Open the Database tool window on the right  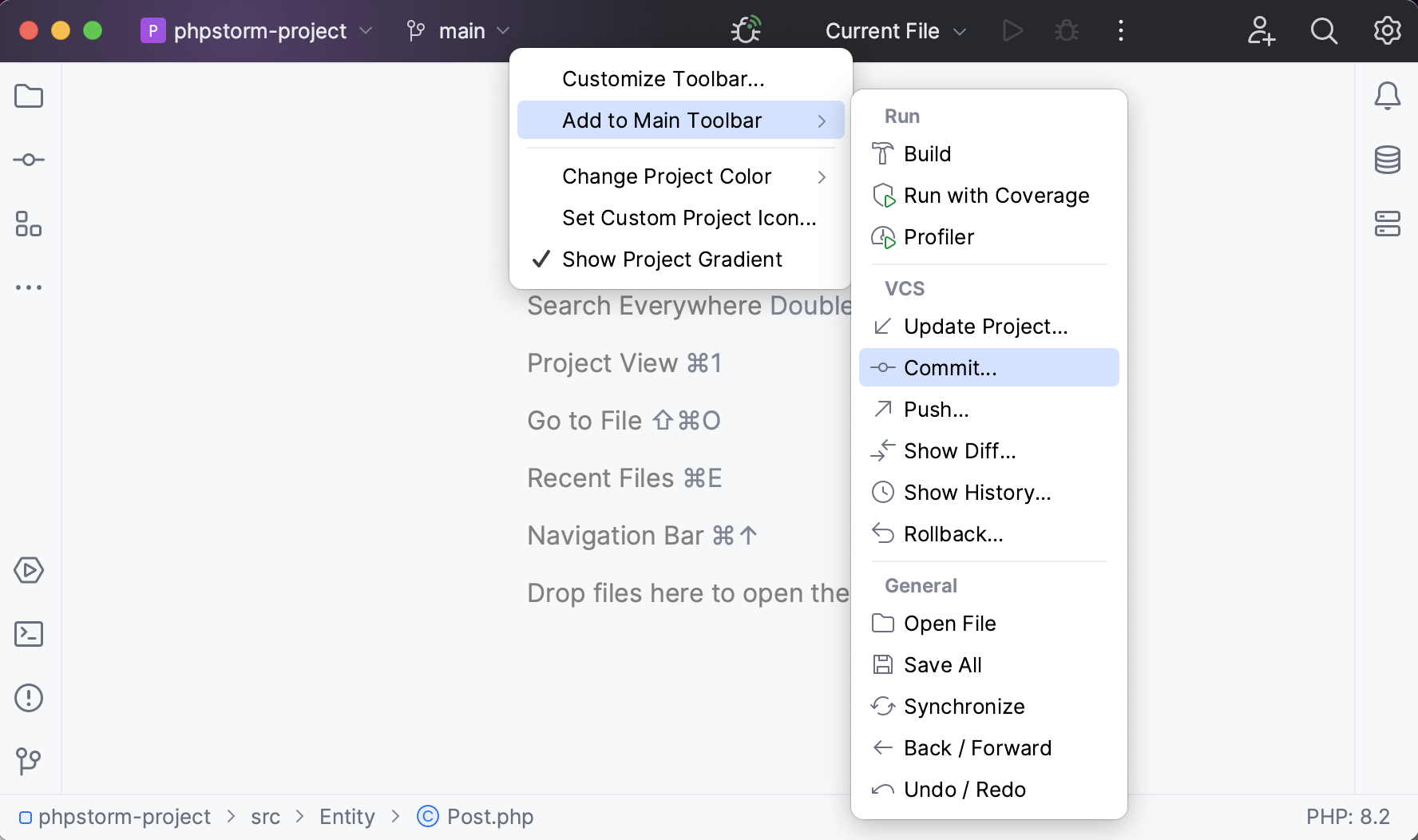(1388, 160)
